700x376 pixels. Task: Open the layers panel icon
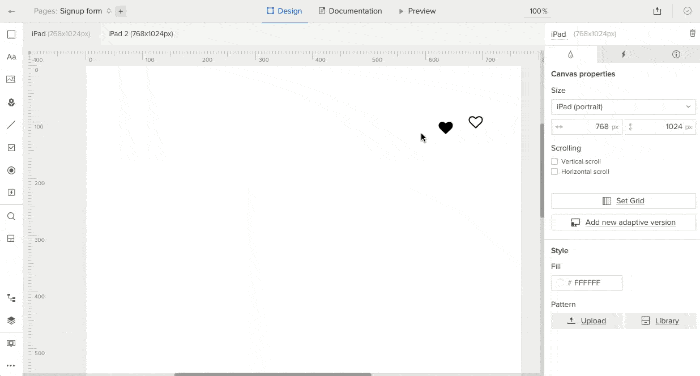tap(11, 321)
